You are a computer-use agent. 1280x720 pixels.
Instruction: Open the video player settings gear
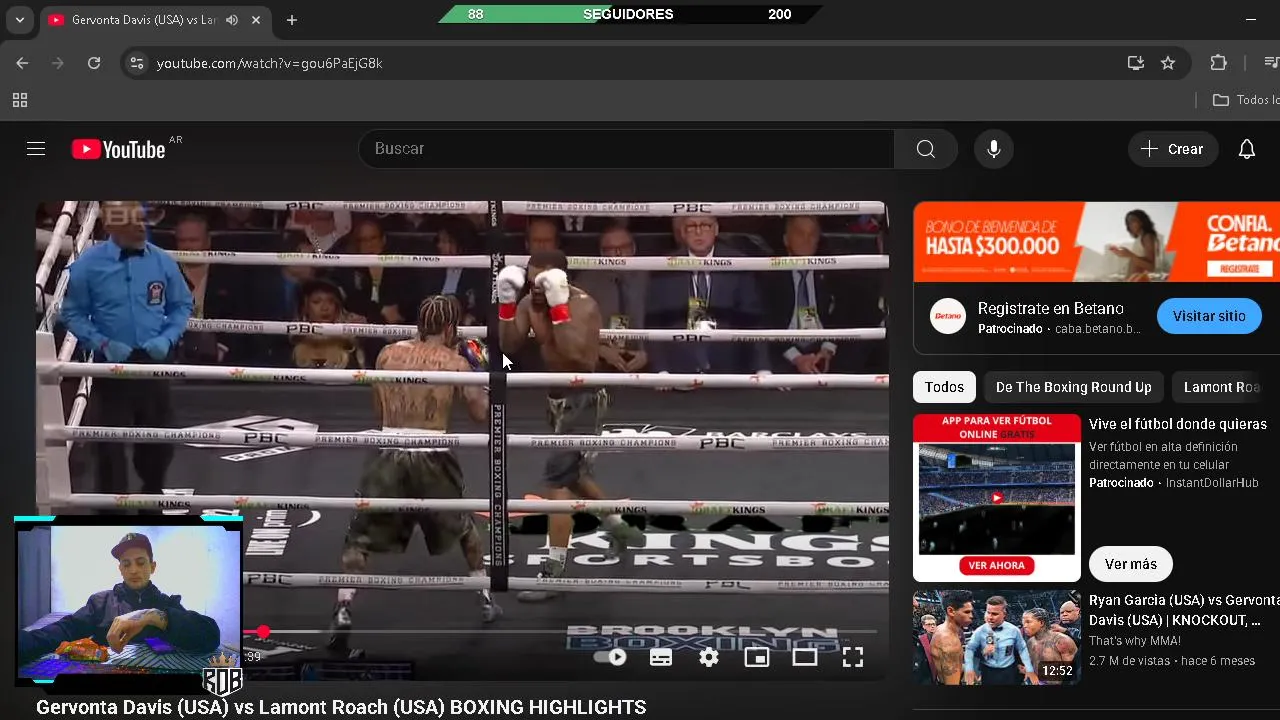[x=709, y=657]
